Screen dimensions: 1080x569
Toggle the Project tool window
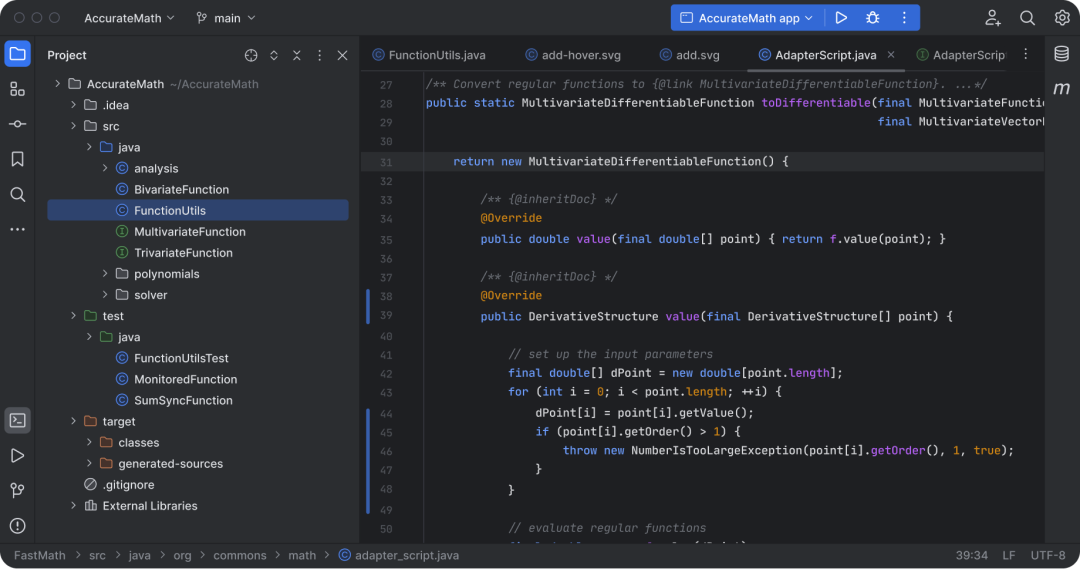coord(17,54)
